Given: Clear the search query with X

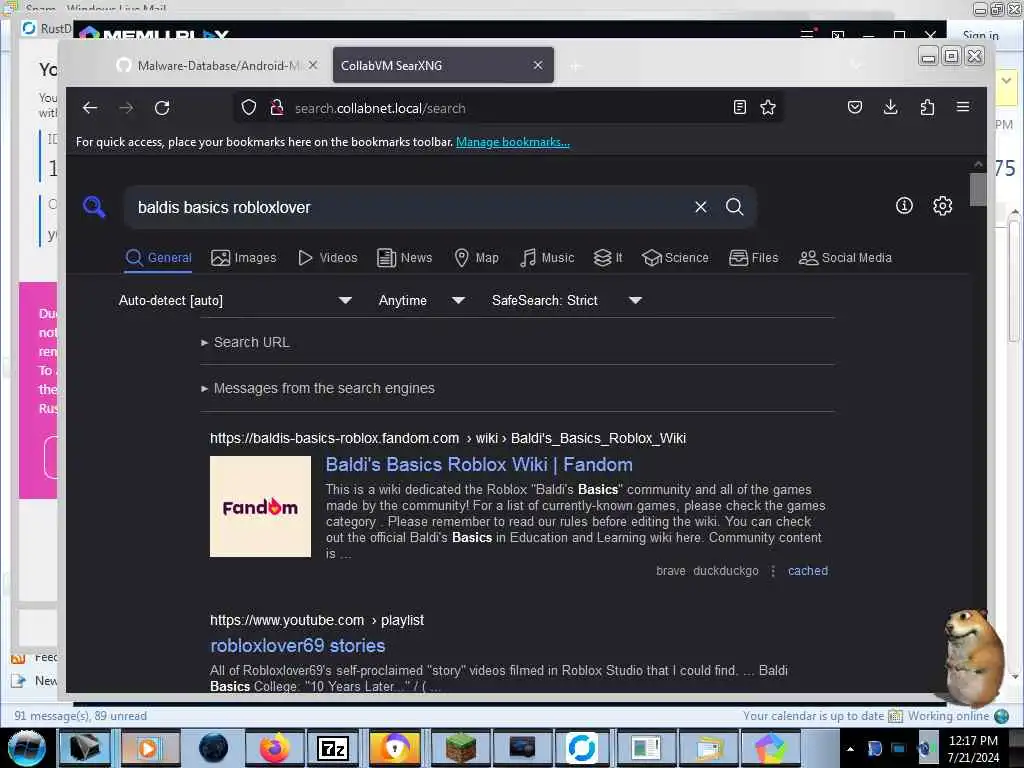Looking at the screenshot, I should 701,207.
